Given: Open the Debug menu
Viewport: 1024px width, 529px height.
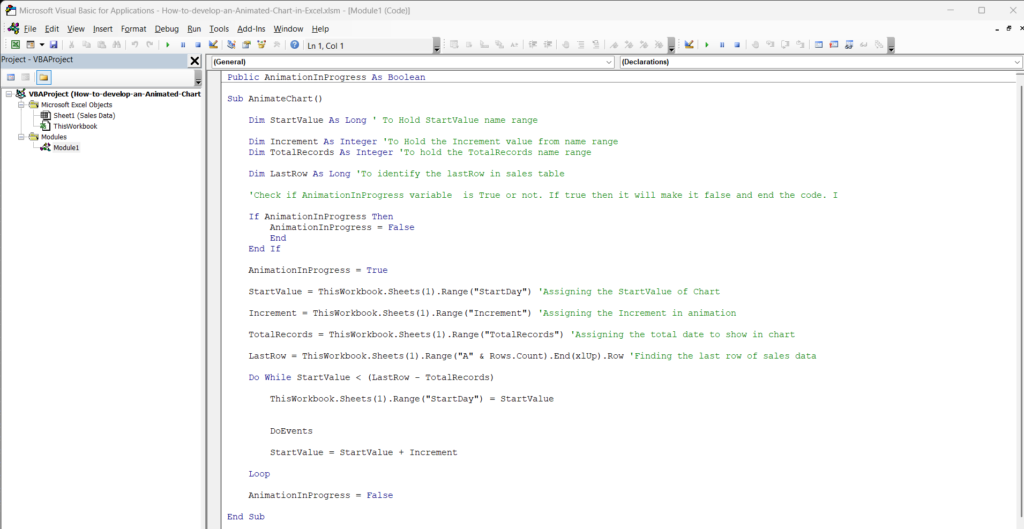Looking at the screenshot, I should 167,29.
